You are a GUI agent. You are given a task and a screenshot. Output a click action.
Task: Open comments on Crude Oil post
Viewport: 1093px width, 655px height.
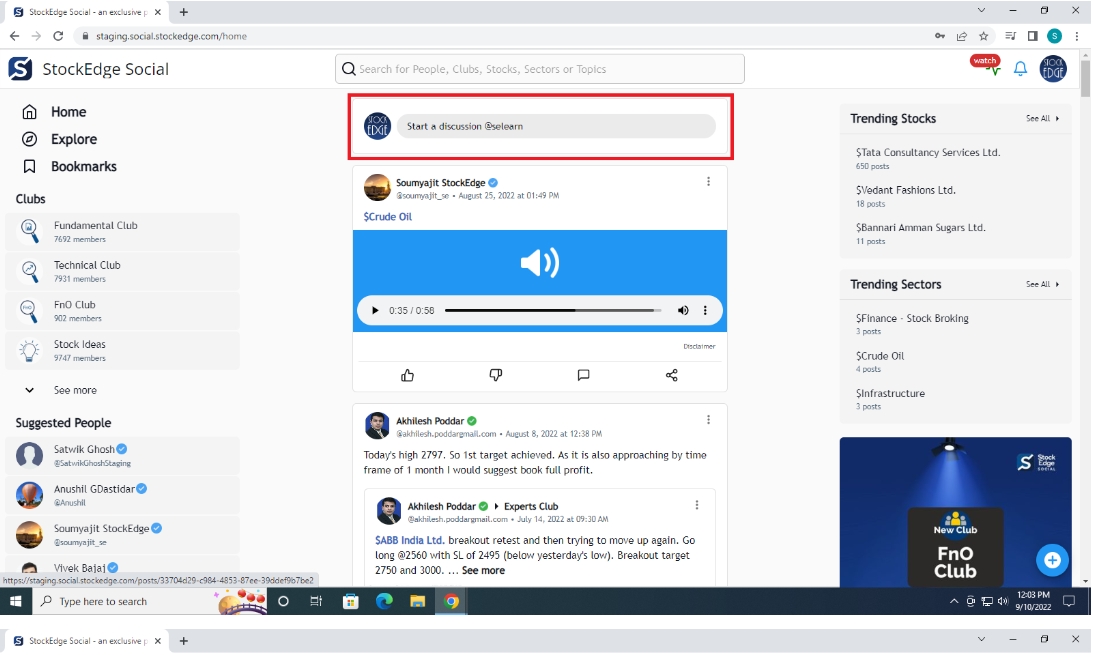[583, 375]
